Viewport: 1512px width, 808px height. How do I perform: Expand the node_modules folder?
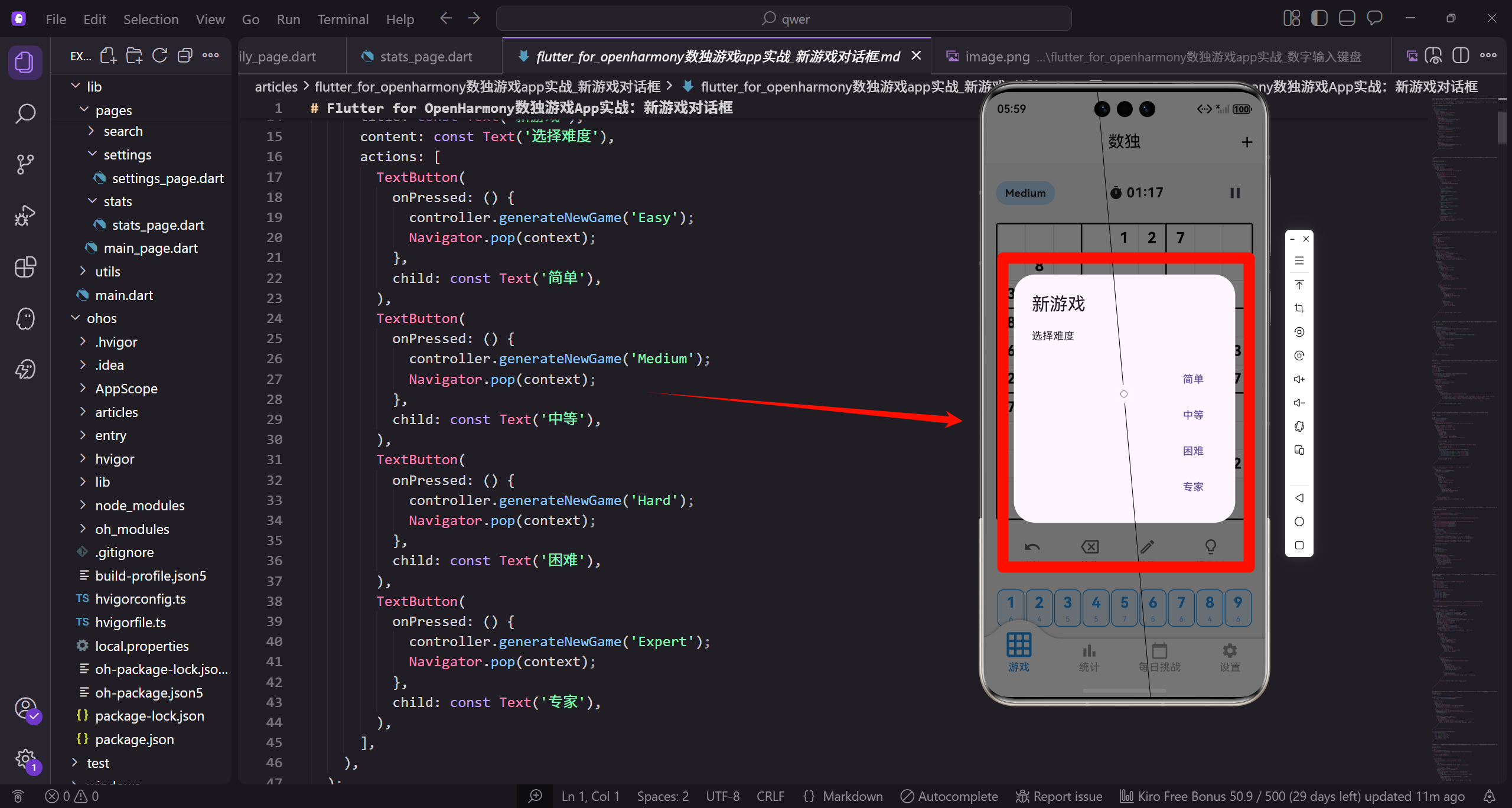click(x=139, y=506)
